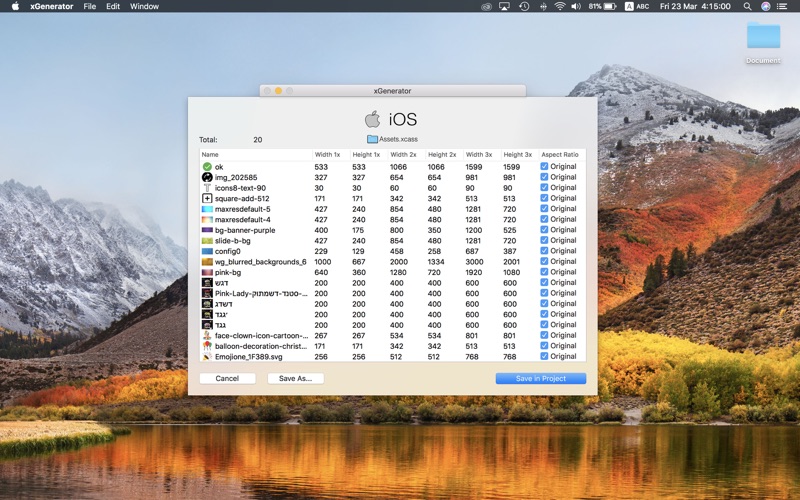The height and width of the screenshot is (500, 800).
Task: Click pink-bg thumbnail icon
Action: coord(207,272)
